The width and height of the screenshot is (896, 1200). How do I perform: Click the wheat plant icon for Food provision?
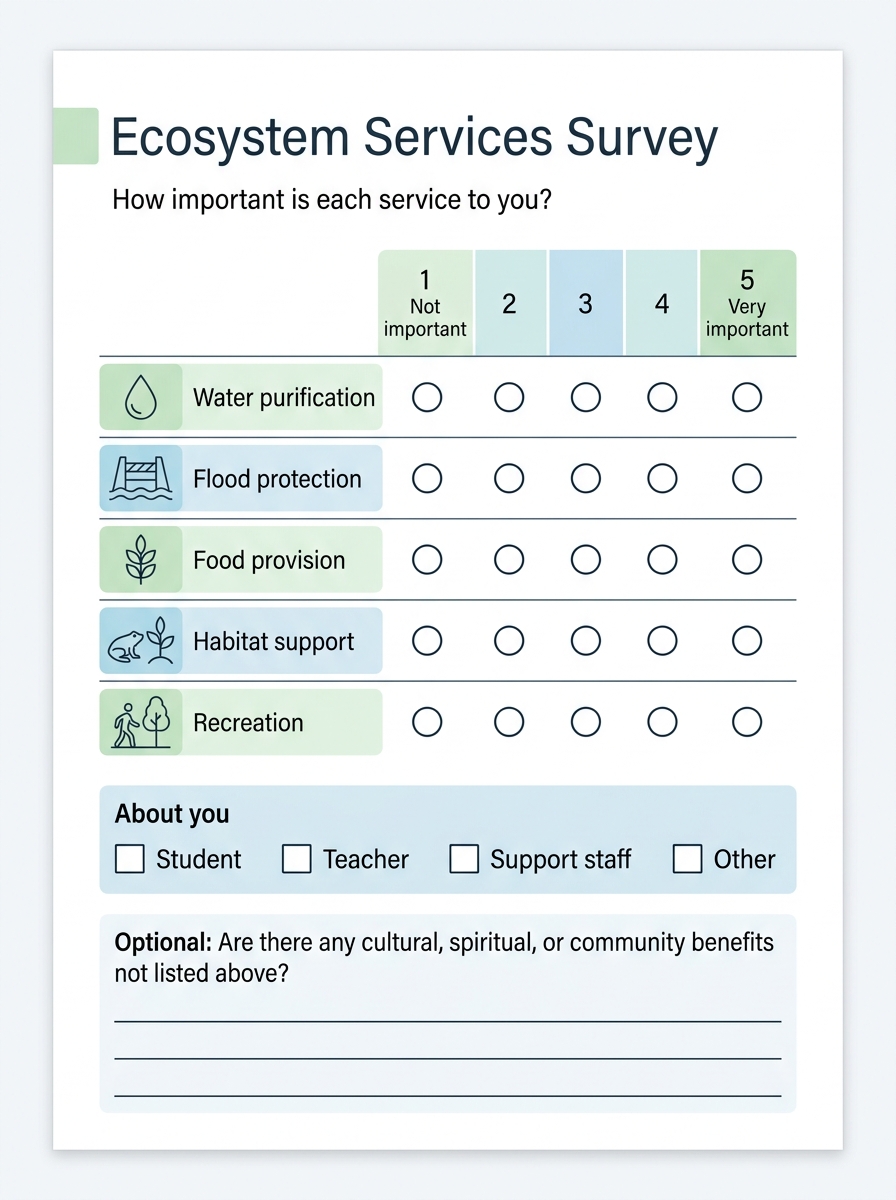140,560
